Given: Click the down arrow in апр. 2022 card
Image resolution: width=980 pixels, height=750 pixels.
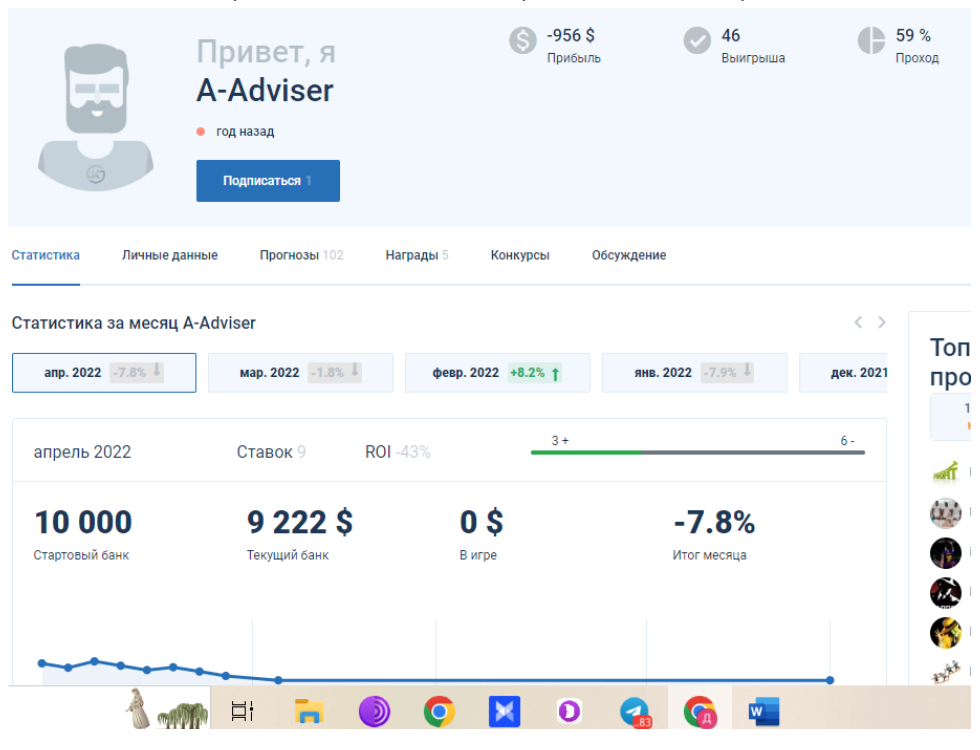Looking at the screenshot, I should 157,371.
